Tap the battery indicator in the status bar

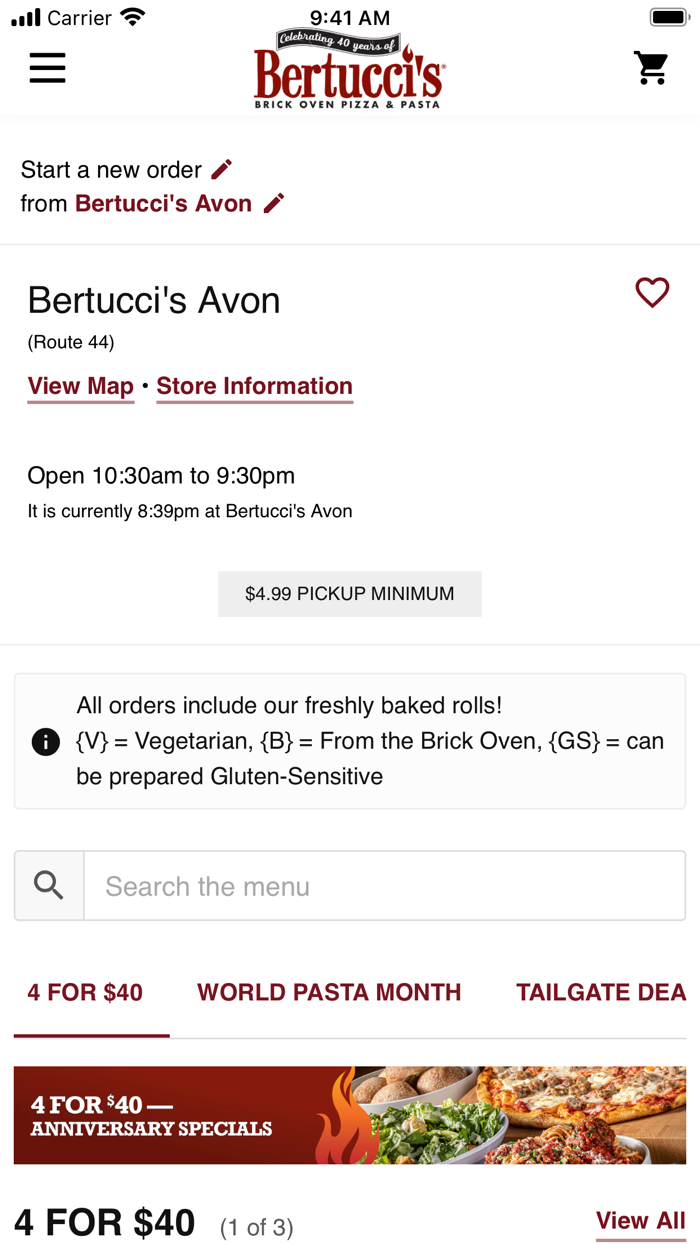tap(668, 16)
